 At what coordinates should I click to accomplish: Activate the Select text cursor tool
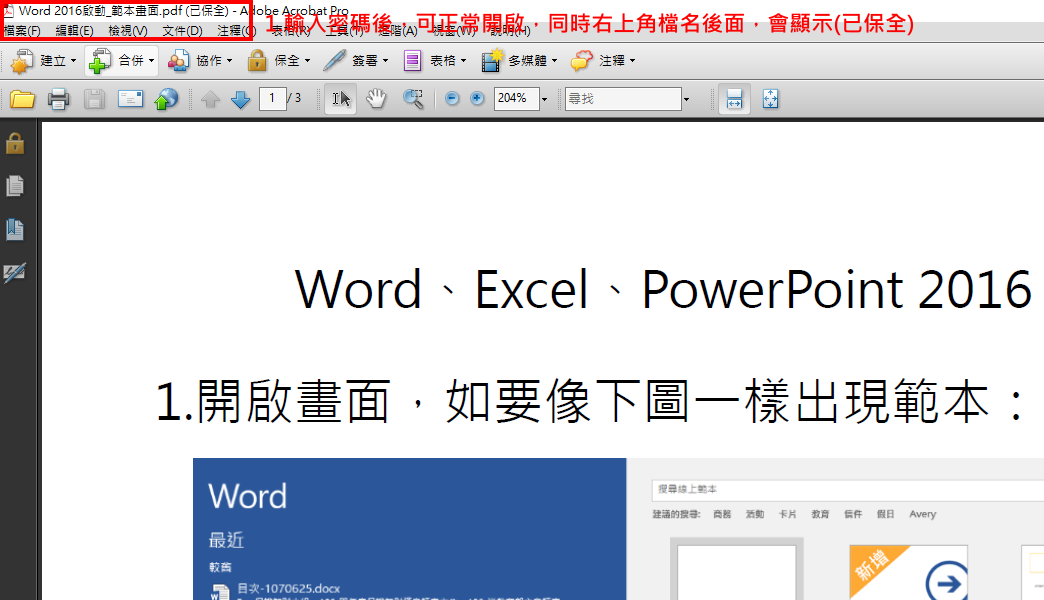(340, 99)
